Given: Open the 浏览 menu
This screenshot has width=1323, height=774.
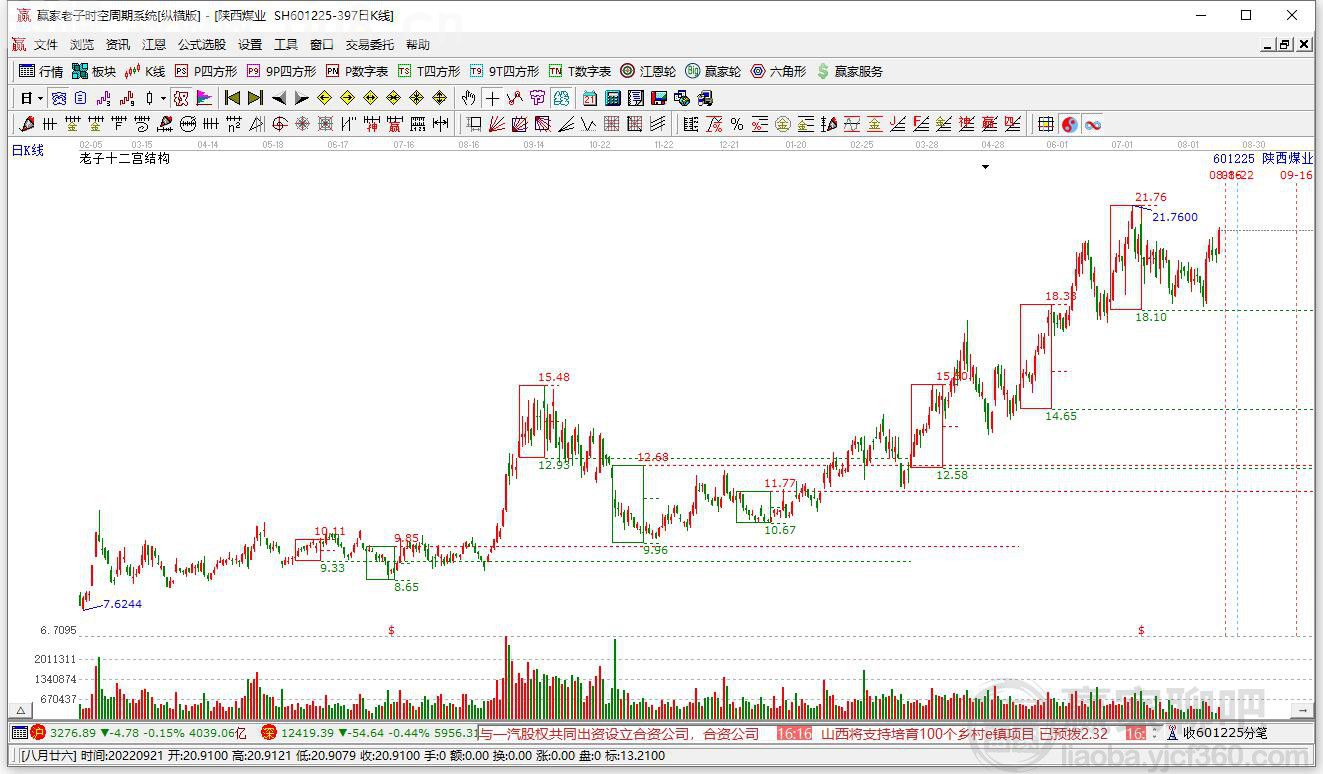Looking at the screenshot, I should tap(82, 45).
